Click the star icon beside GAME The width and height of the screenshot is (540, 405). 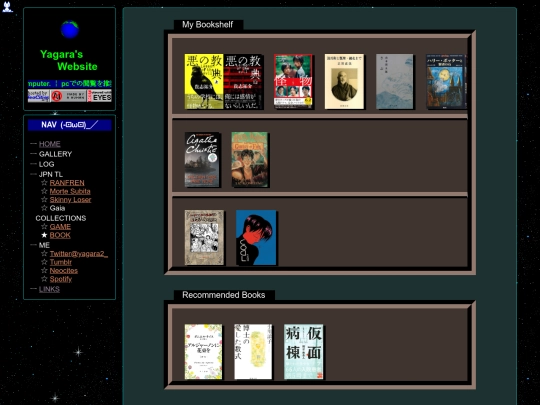[44, 227]
